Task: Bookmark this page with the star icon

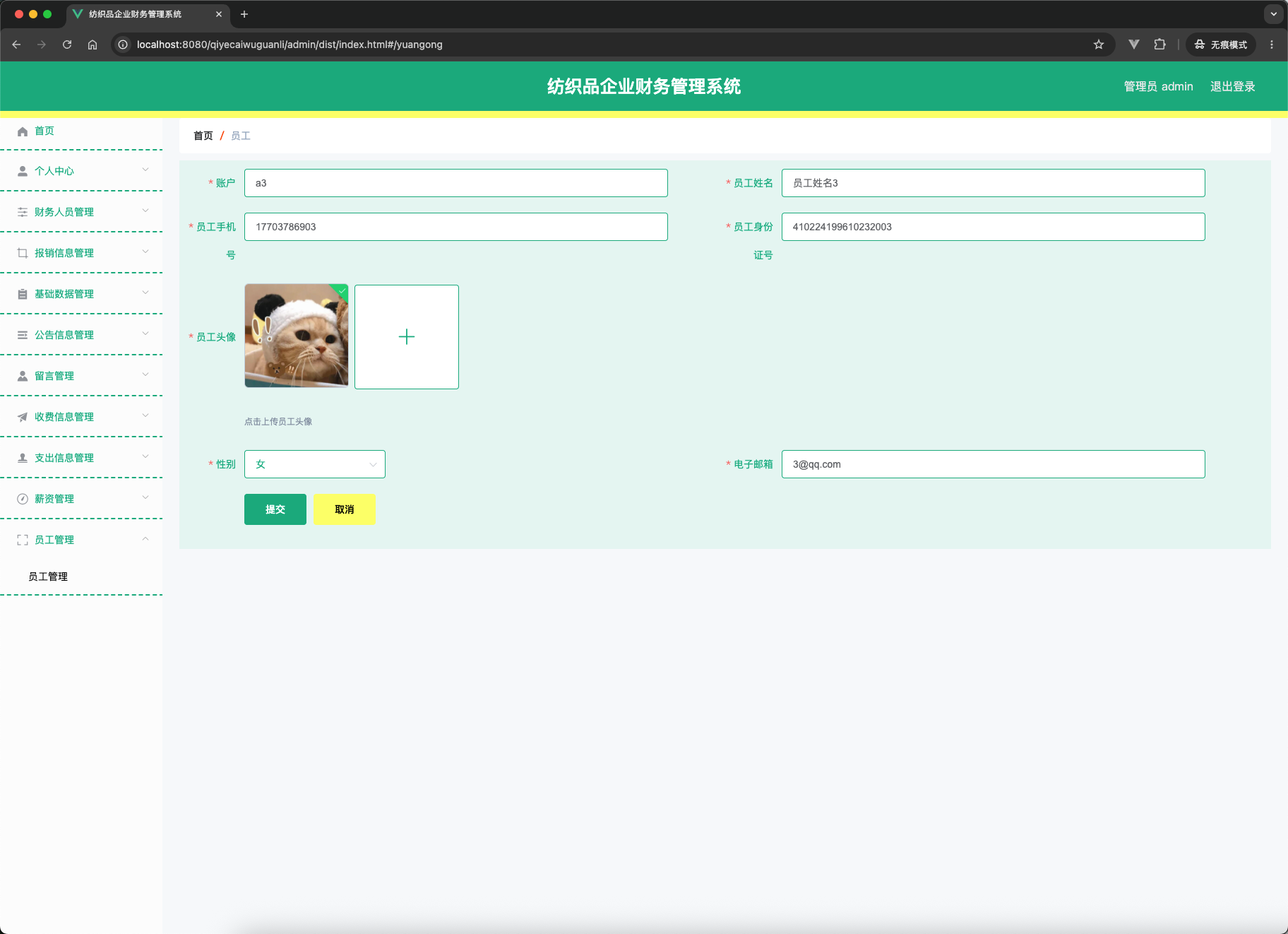Action: (1099, 45)
